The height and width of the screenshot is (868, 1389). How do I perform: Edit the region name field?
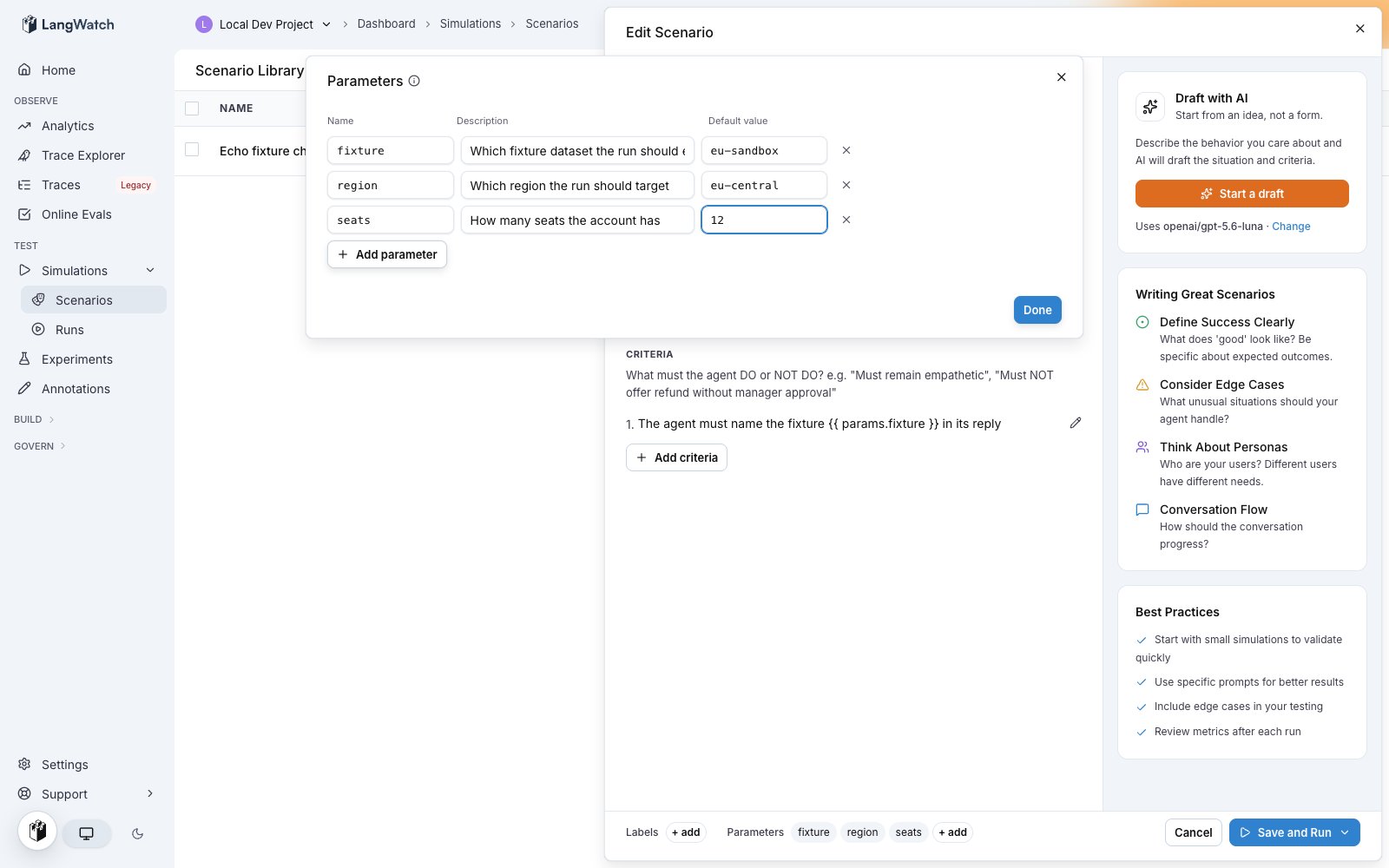[391, 185]
